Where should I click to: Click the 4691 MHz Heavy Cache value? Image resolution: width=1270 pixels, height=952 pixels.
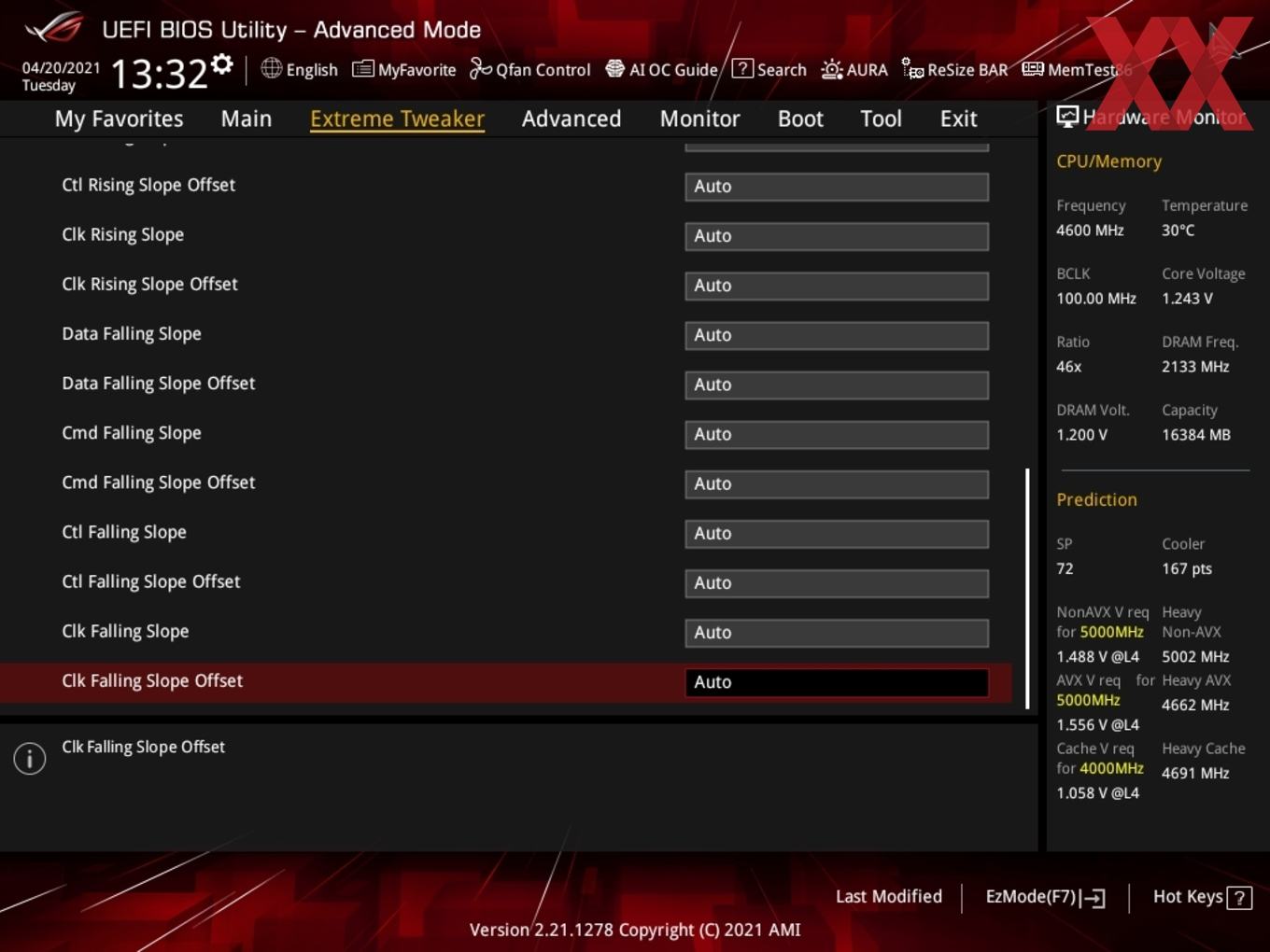(x=1195, y=773)
